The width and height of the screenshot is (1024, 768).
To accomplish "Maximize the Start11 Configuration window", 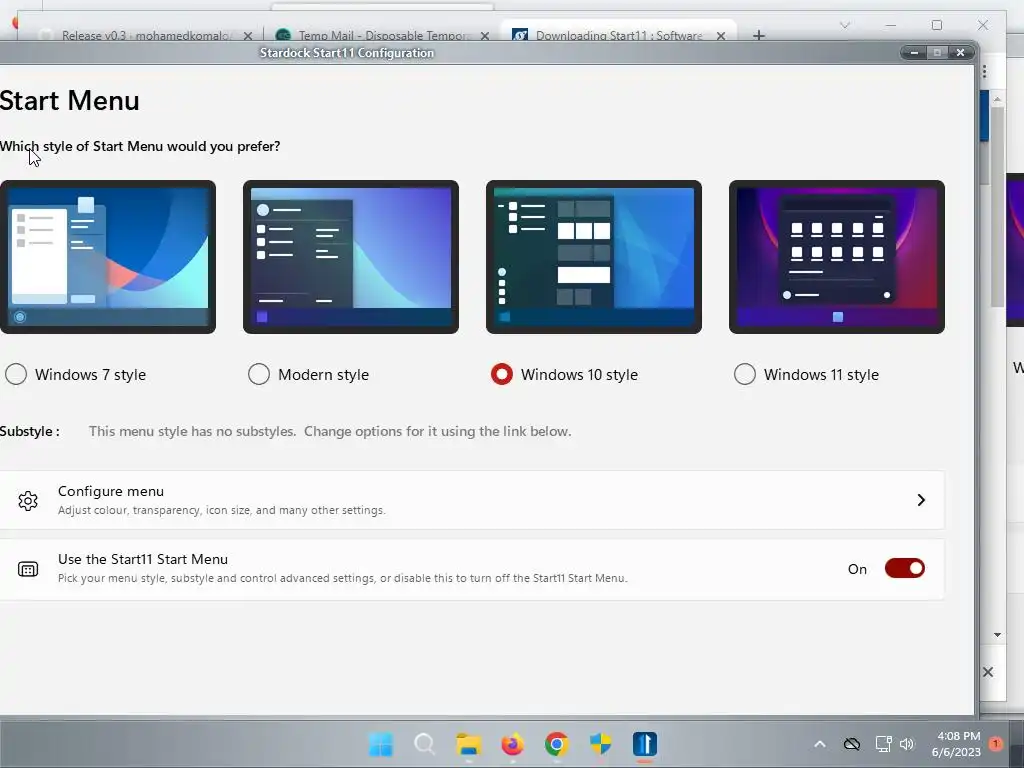I will (937, 52).
